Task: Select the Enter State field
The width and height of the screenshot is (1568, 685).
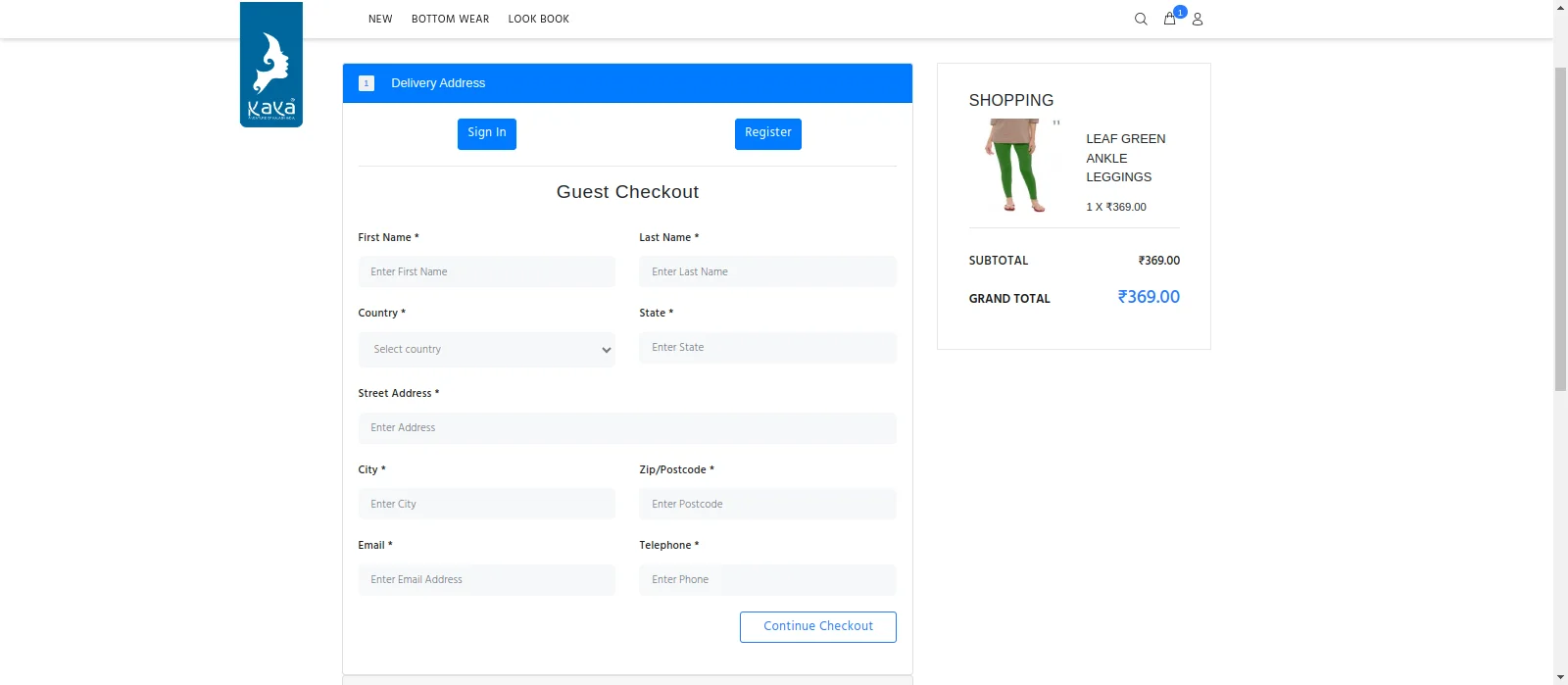Action: click(767, 348)
